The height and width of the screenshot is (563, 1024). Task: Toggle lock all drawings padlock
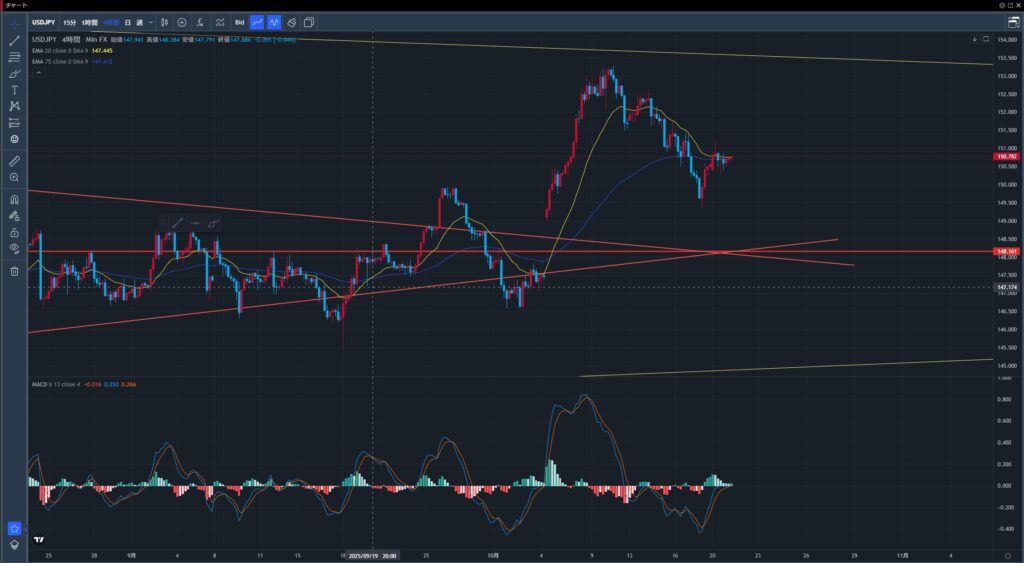14,232
